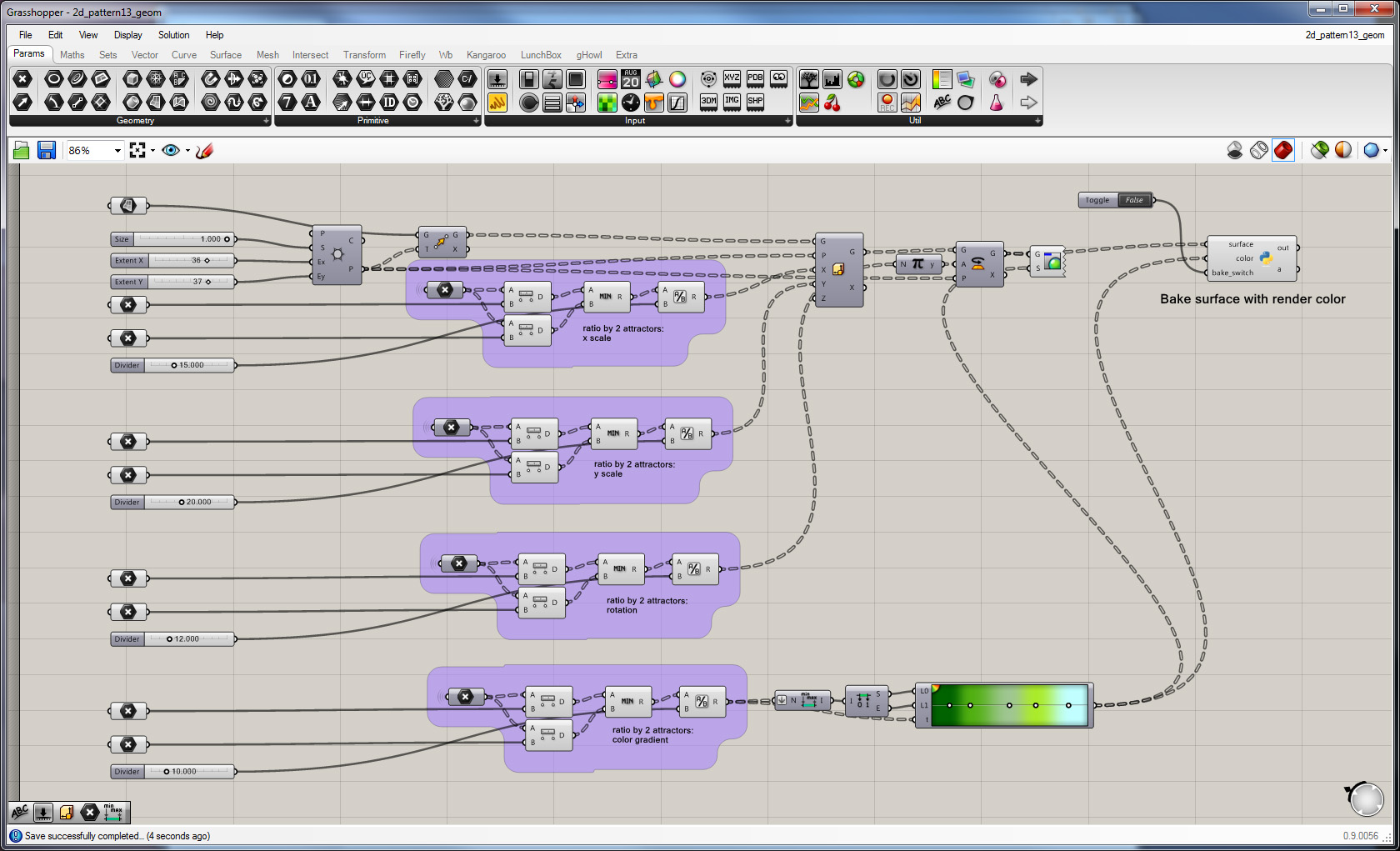Switch to the Kangaroo tab
This screenshot has height=851, width=1400.
point(486,55)
